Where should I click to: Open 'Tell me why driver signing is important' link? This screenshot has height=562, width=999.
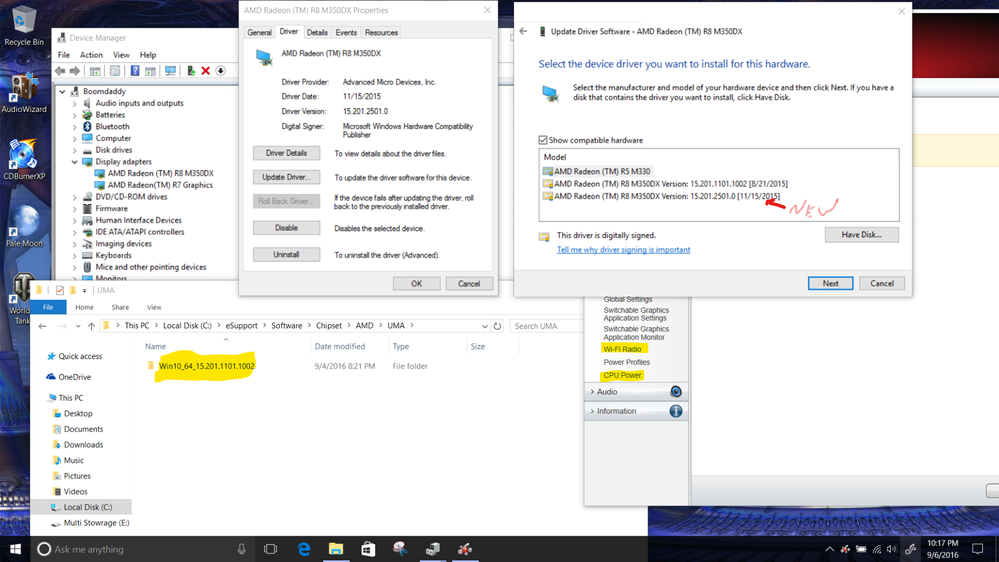click(x=623, y=250)
